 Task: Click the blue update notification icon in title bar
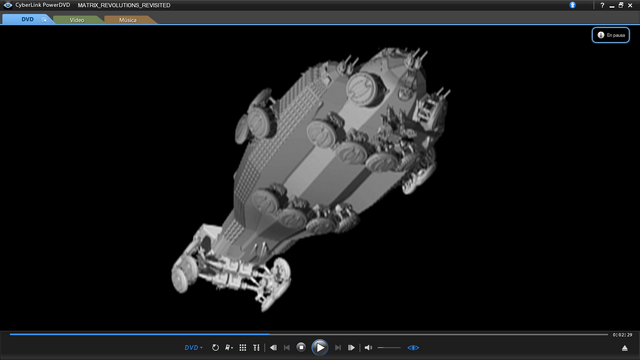tap(572, 5)
